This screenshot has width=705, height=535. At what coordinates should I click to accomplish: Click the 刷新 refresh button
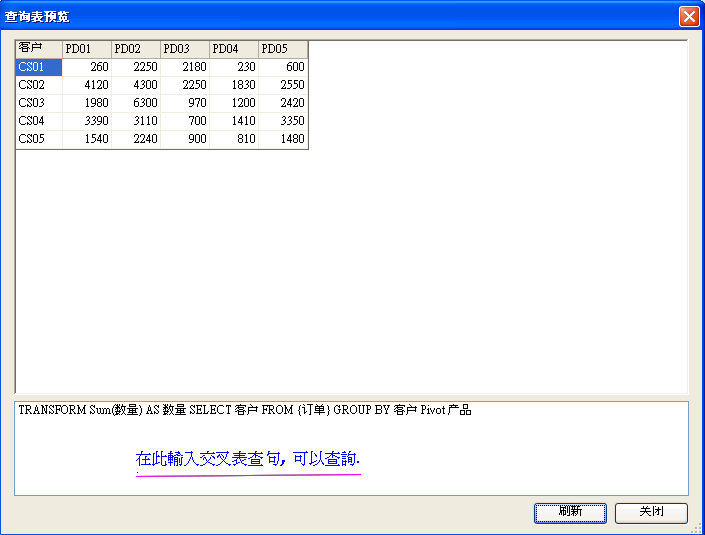point(570,512)
